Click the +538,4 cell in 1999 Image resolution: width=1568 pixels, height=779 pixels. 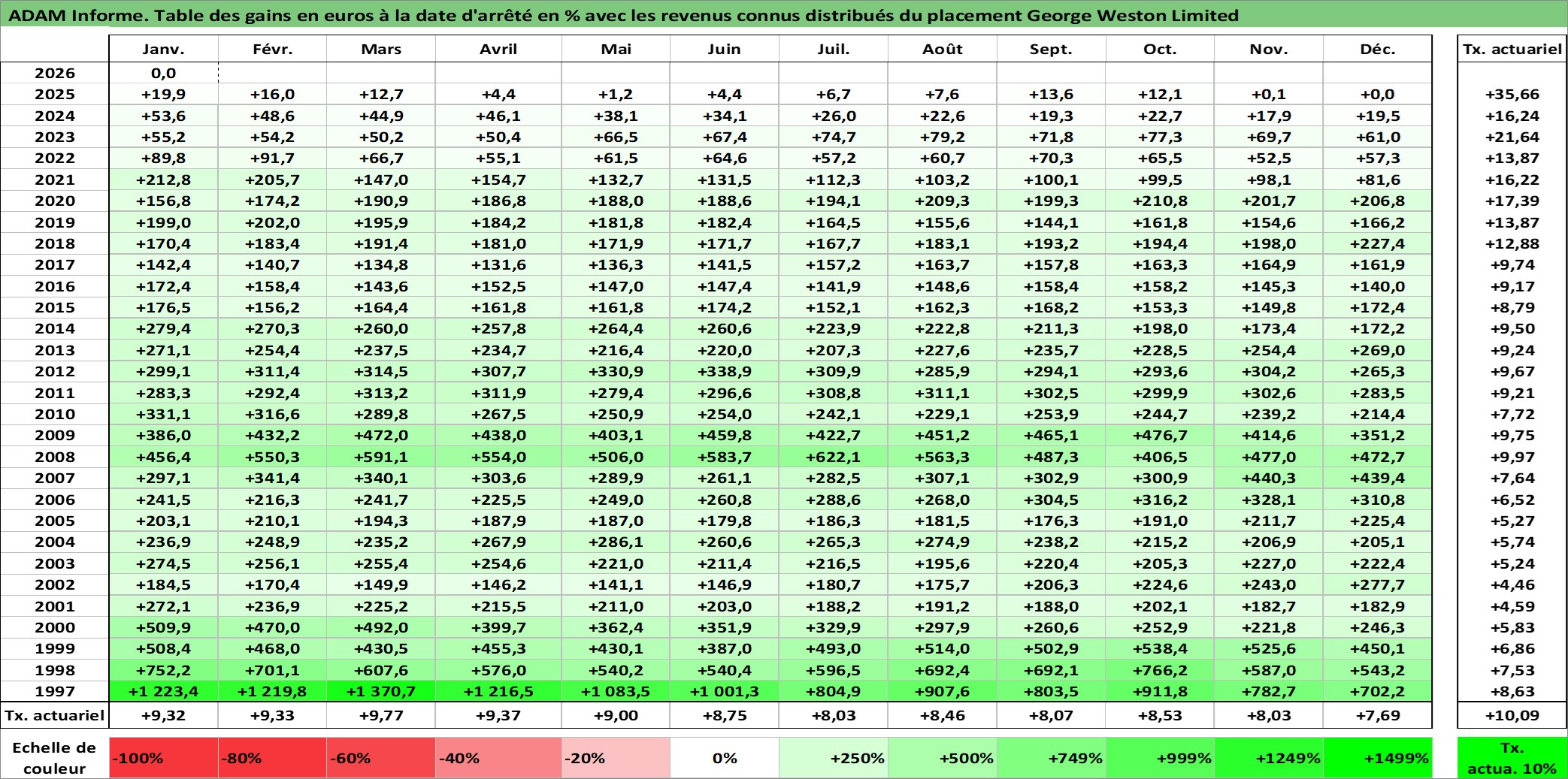tap(1160, 648)
